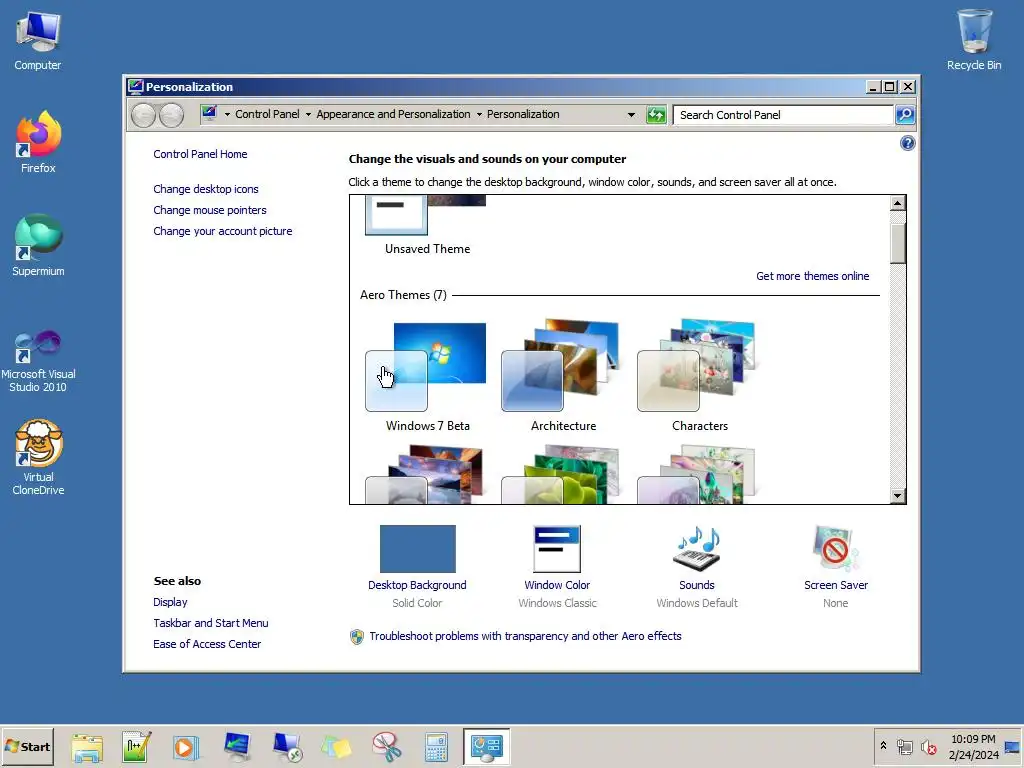Select the Architecture theme
Screen dimensions: 1024x768
(x=563, y=377)
